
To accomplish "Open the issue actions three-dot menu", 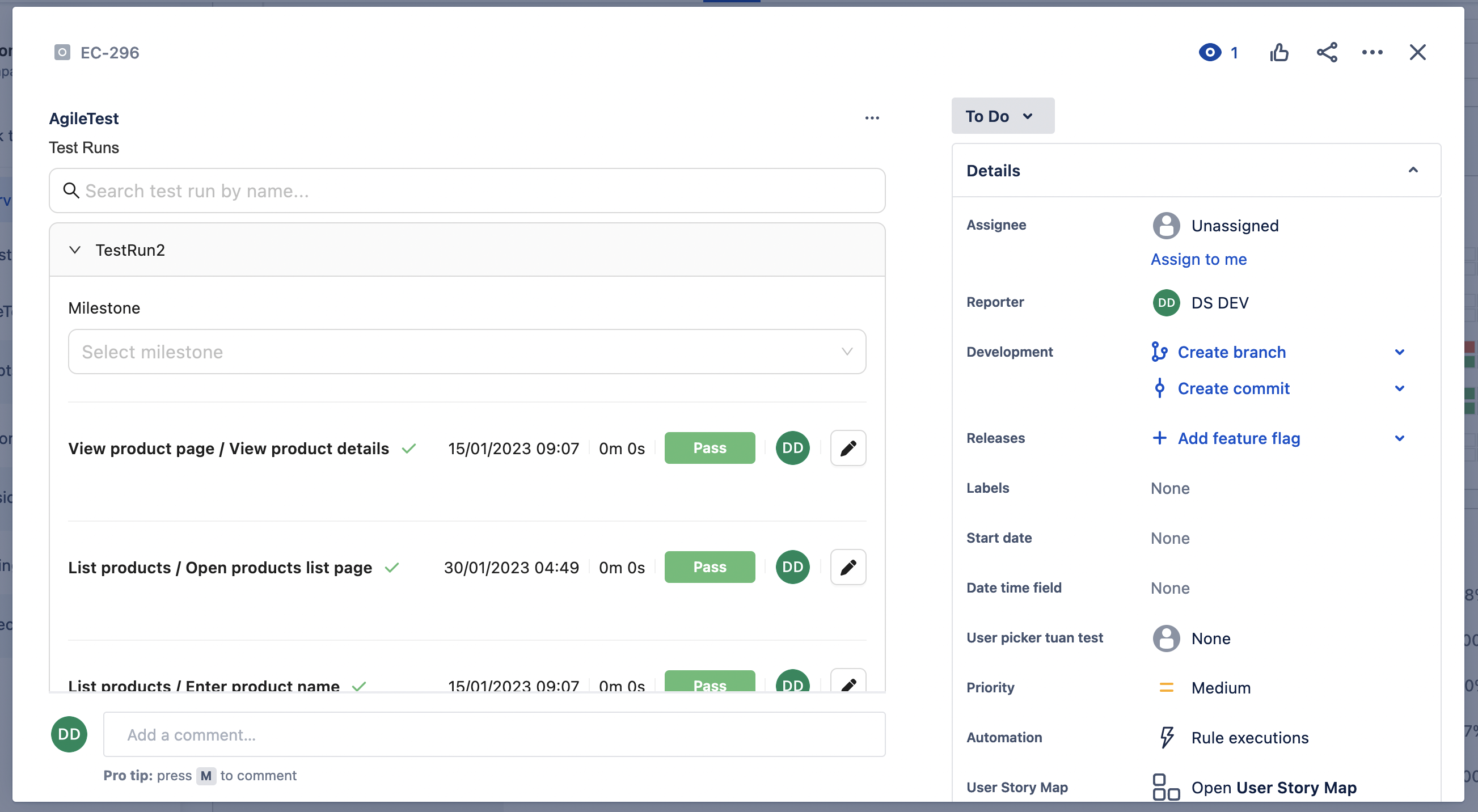I will click(1372, 52).
